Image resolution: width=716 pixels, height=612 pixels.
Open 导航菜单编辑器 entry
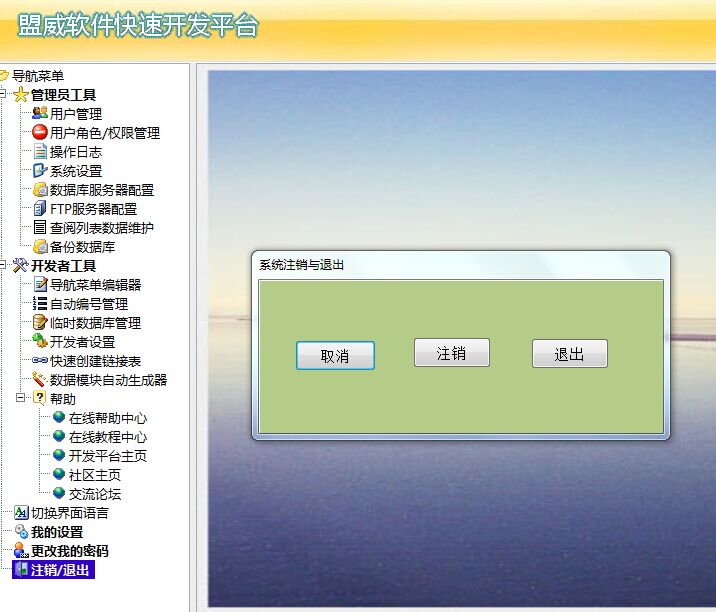[x=95, y=285]
